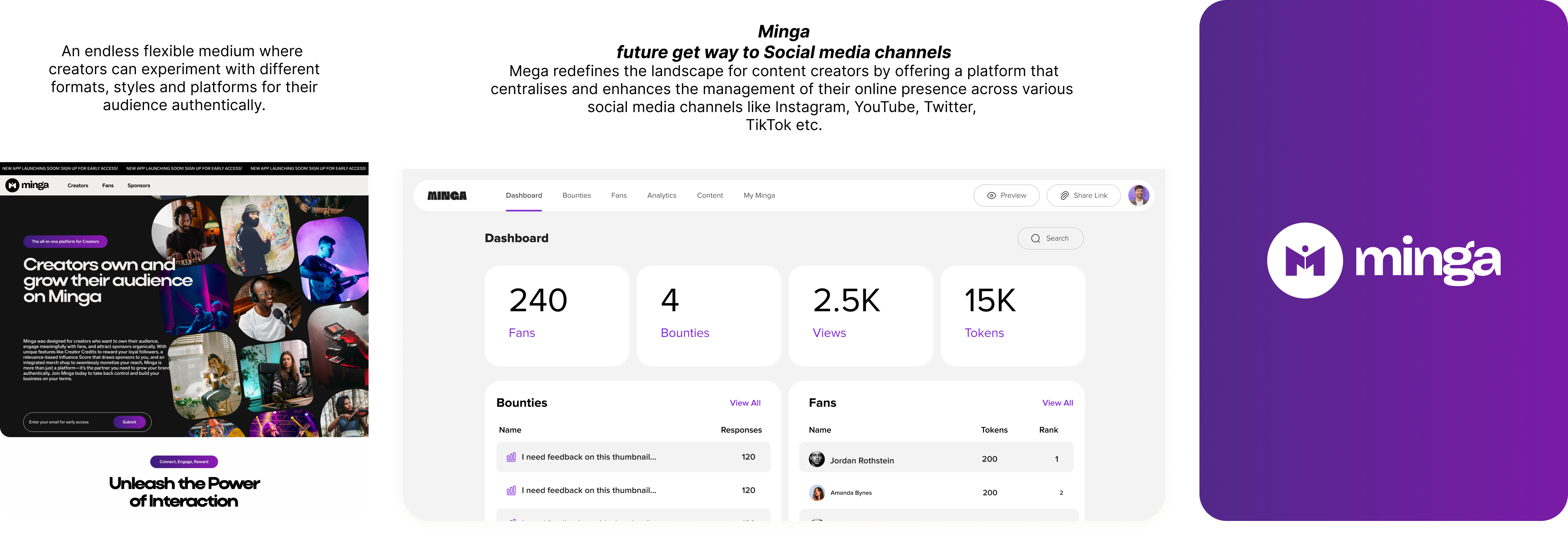Viewport: 1568px width, 537px height.
Task: Click Amanda Bynes' avatar
Action: point(816,493)
